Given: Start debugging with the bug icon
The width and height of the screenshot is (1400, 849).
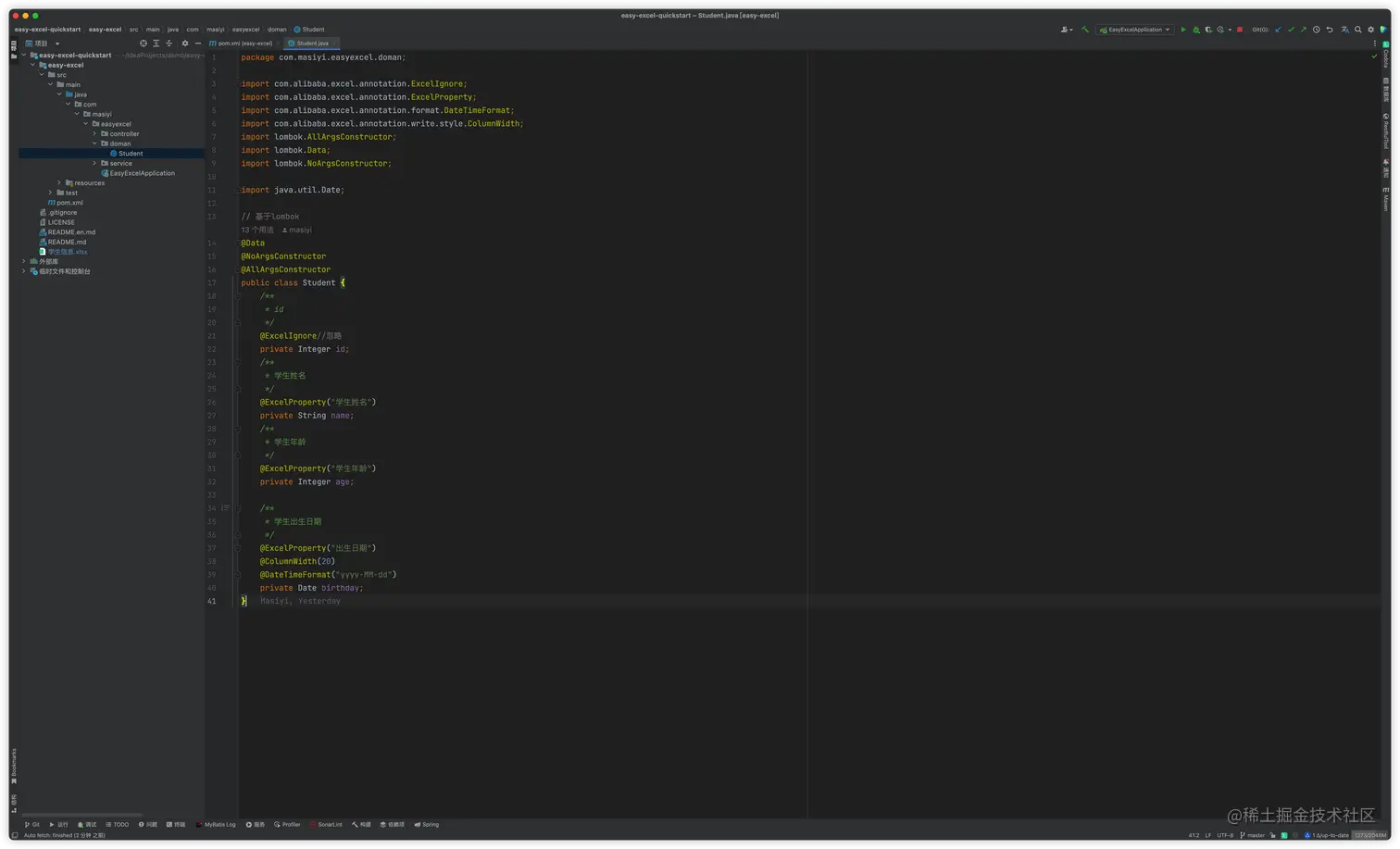Looking at the screenshot, I should [x=1196, y=30].
